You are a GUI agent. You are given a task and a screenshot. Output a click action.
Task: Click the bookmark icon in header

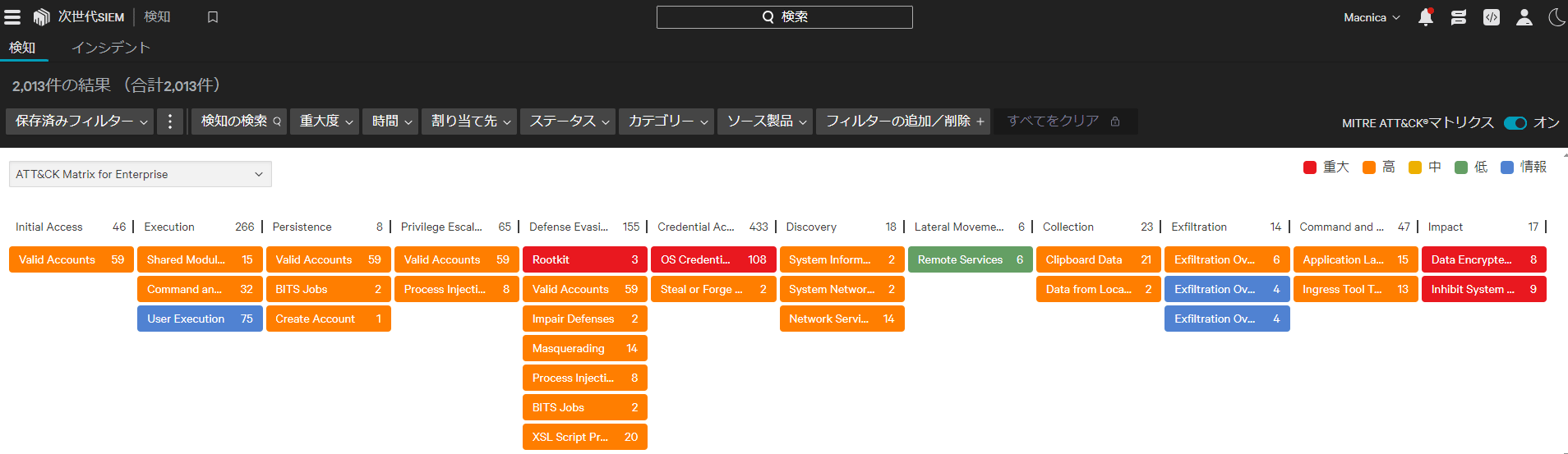213,17
